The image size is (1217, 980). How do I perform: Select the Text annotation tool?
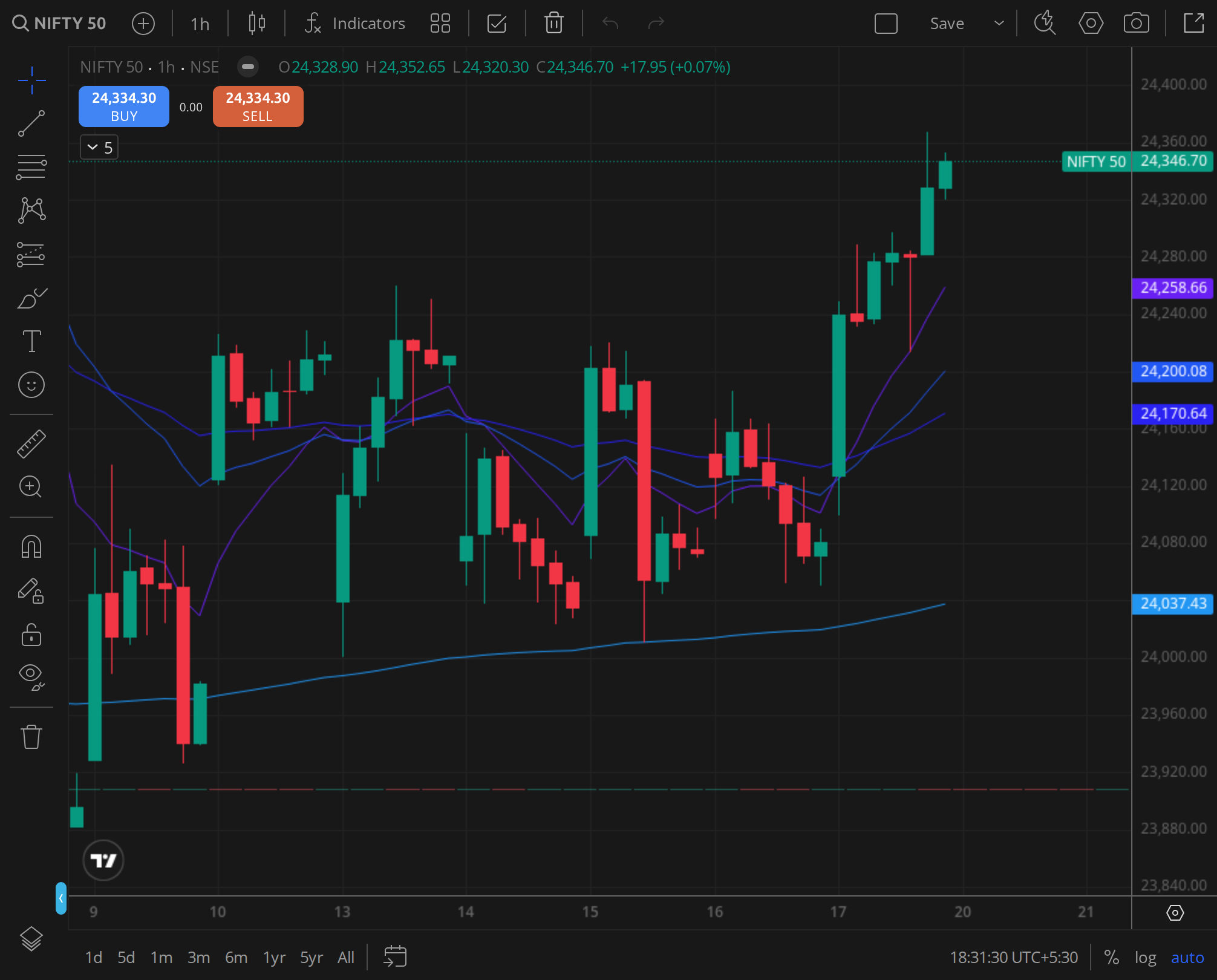coord(31,341)
